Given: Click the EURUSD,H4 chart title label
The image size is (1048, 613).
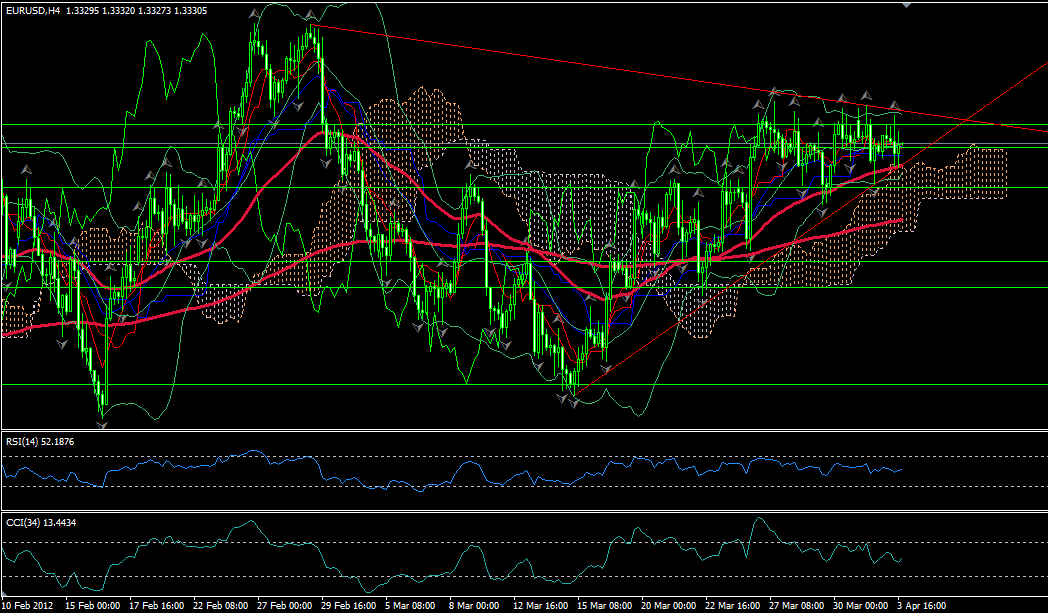Looking at the screenshot, I should [28, 10].
